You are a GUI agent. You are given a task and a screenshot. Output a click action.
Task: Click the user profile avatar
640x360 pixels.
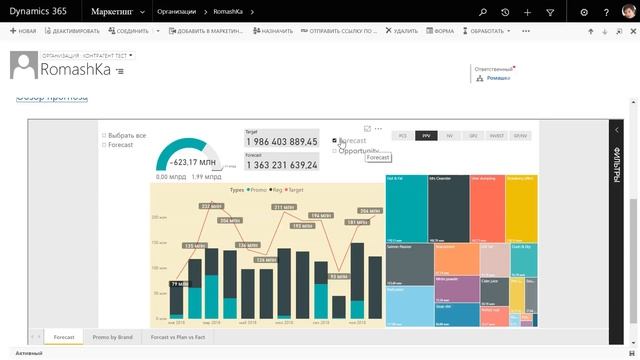(629, 11)
